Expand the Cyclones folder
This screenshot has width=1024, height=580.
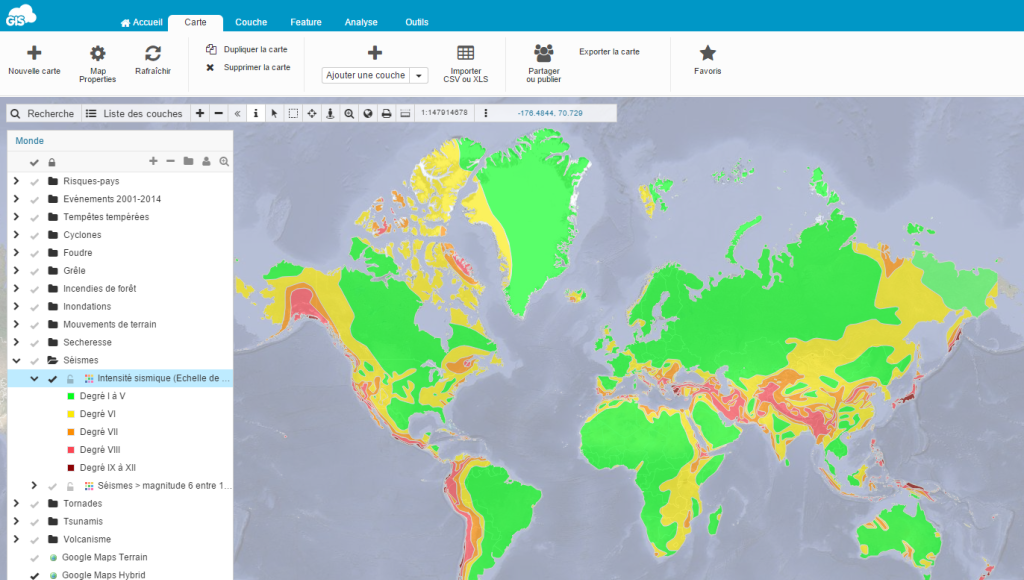pos(16,235)
